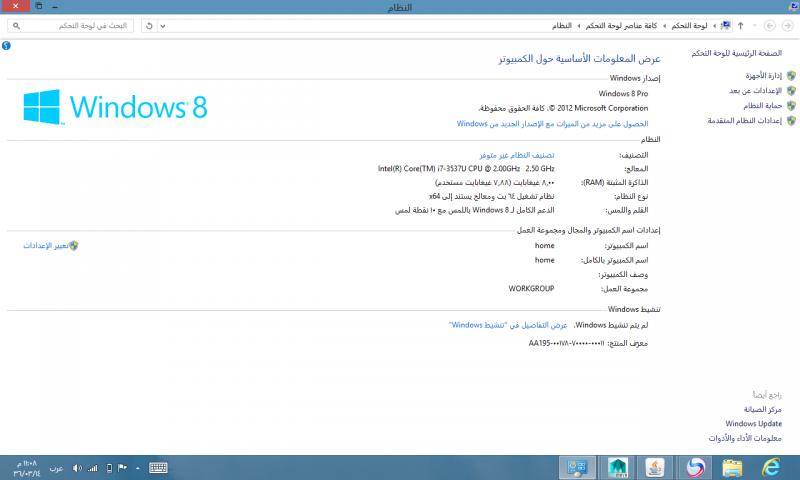Open the Action Center flag icon

(122, 468)
